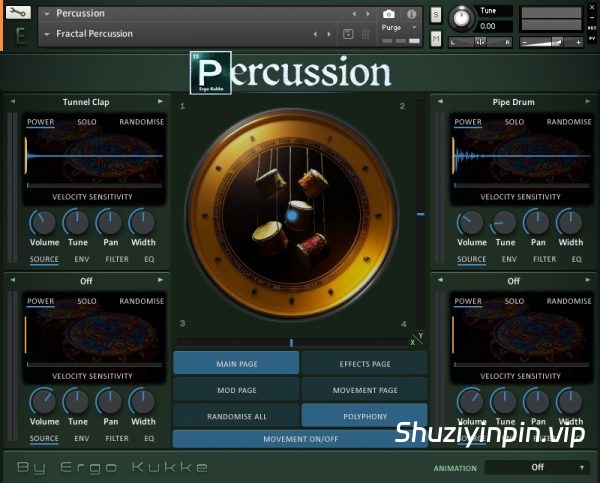Toggle SOLO on the Pipe Drum layer
This screenshot has width=600, height=483.
[x=514, y=122]
